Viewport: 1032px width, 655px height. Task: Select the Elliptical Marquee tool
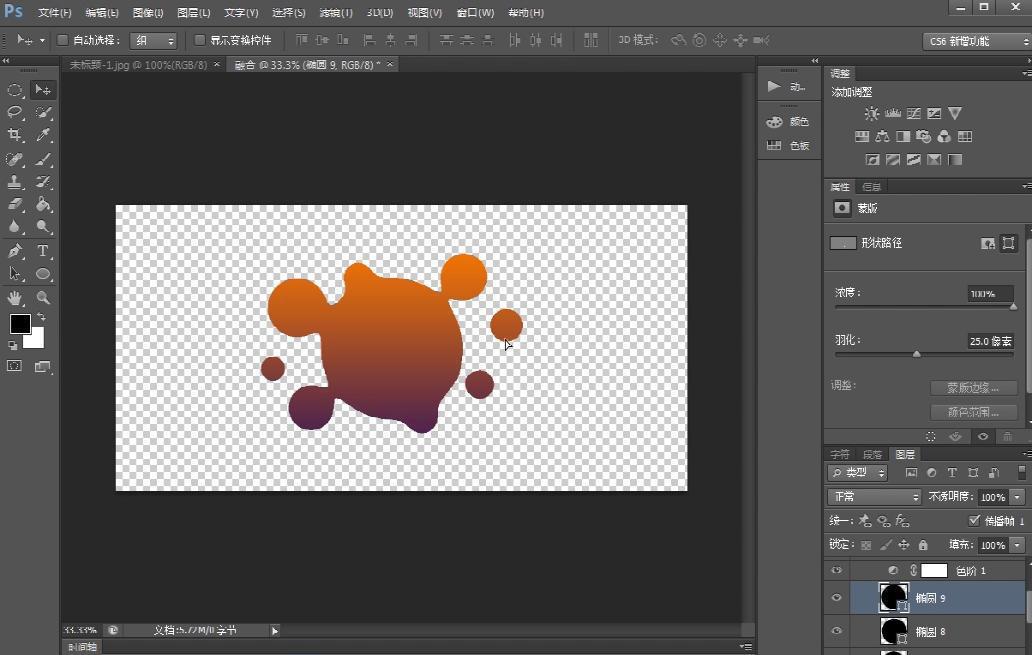point(14,90)
